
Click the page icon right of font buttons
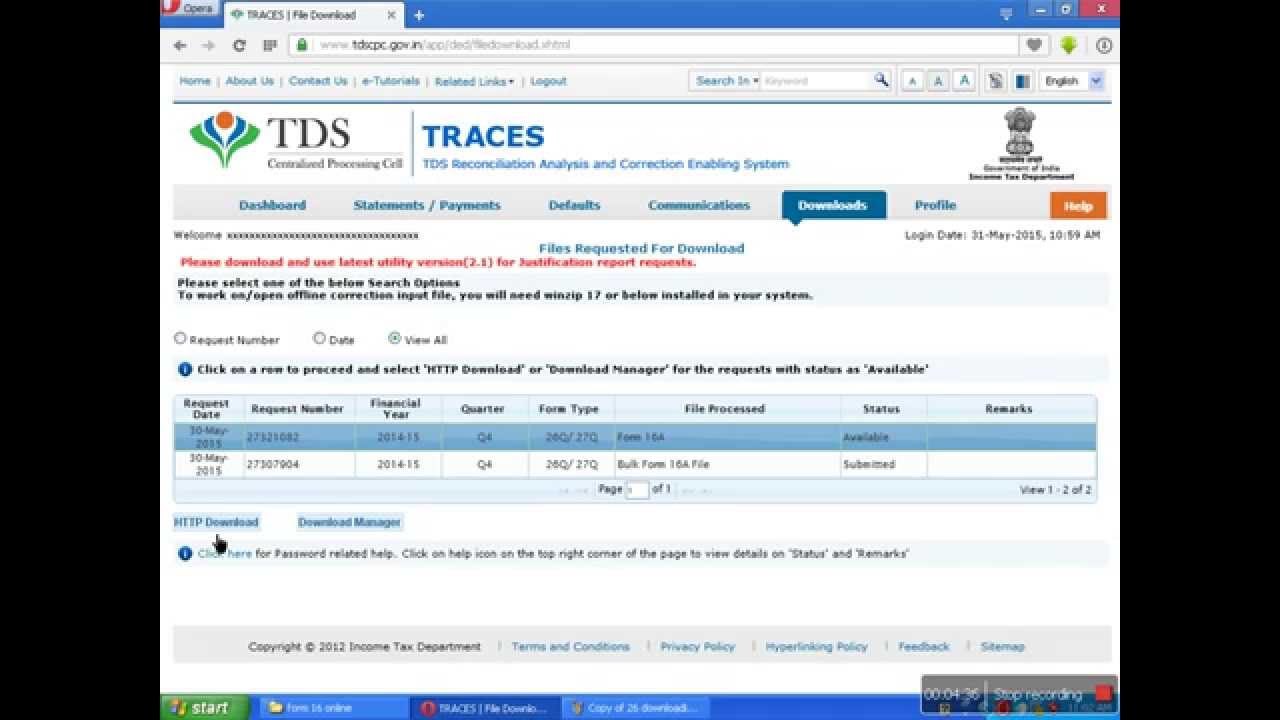(995, 81)
